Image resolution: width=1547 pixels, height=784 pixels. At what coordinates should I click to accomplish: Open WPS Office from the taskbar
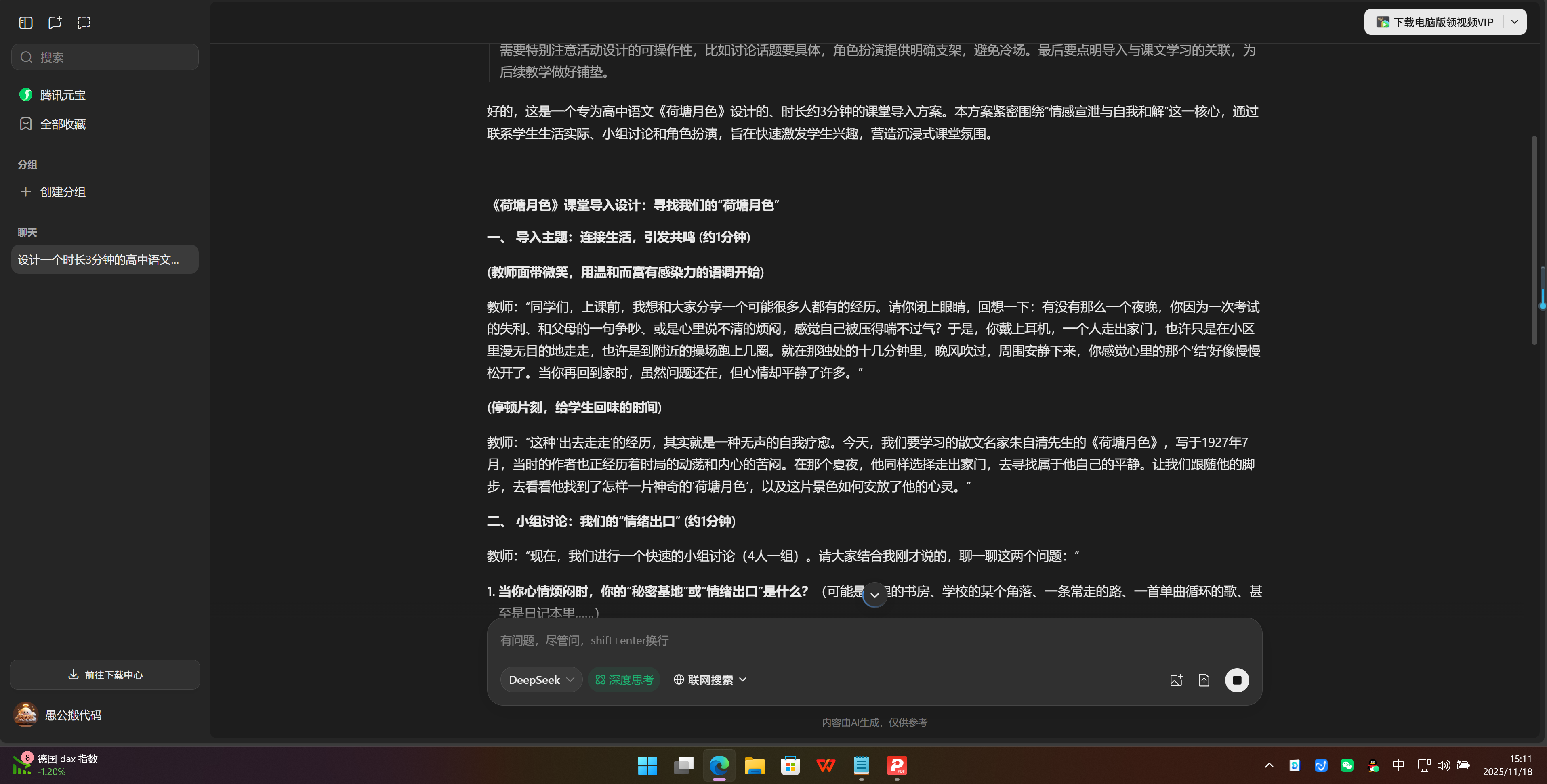[825, 765]
